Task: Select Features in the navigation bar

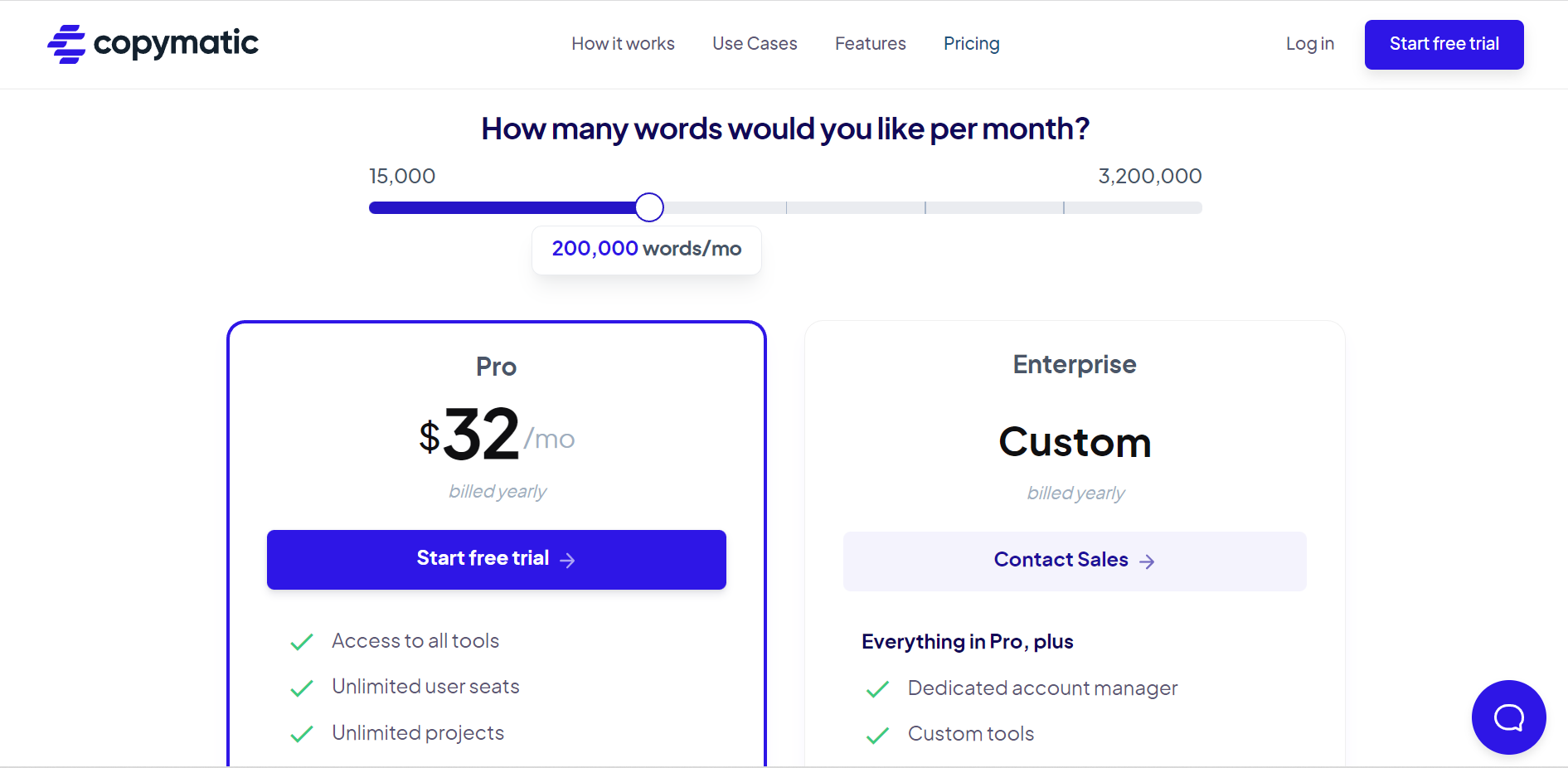Action: pyautogui.click(x=870, y=44)
